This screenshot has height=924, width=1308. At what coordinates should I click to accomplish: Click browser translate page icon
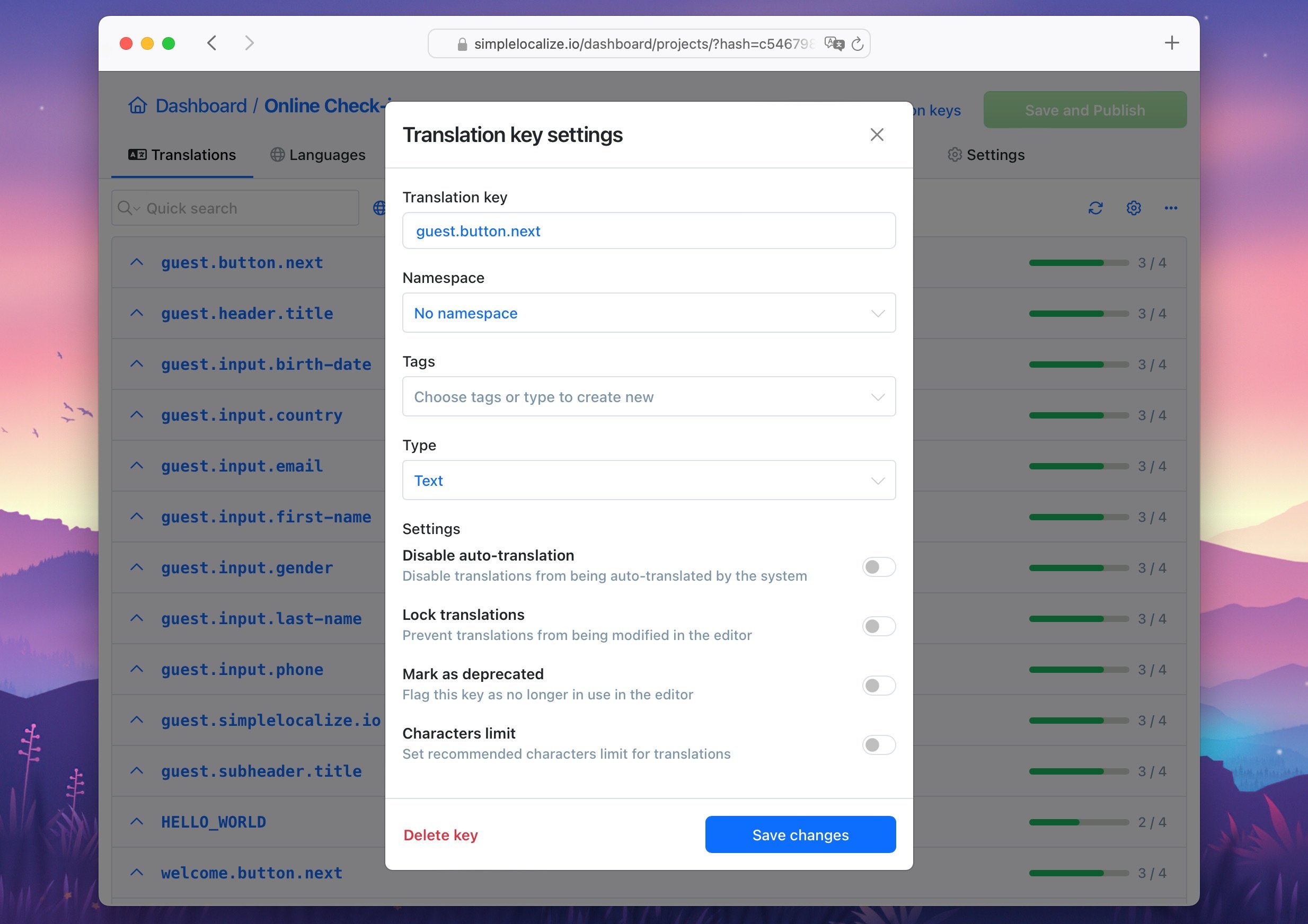point(834,44)
